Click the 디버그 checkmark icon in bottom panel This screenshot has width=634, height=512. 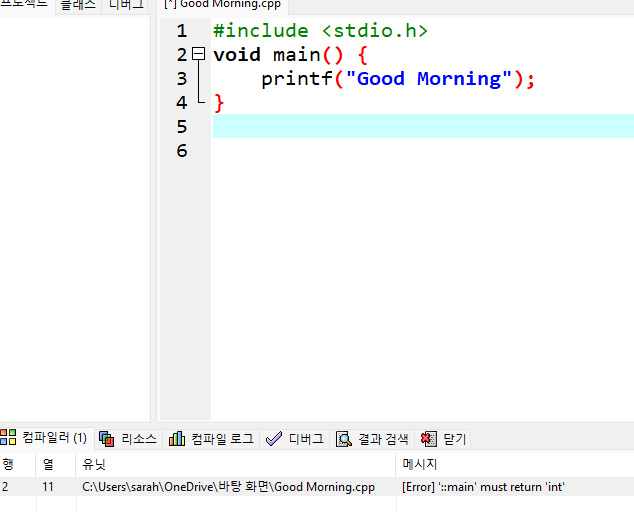273,438
